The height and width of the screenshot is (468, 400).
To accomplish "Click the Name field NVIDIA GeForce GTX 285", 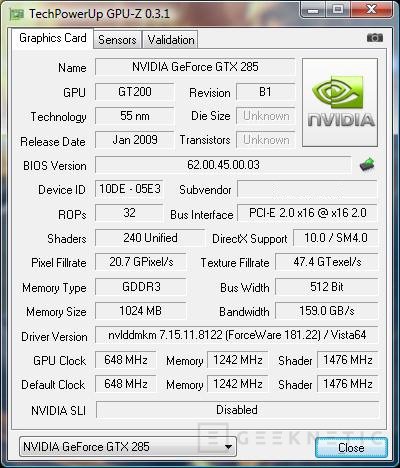I will (x=195, y=67).
